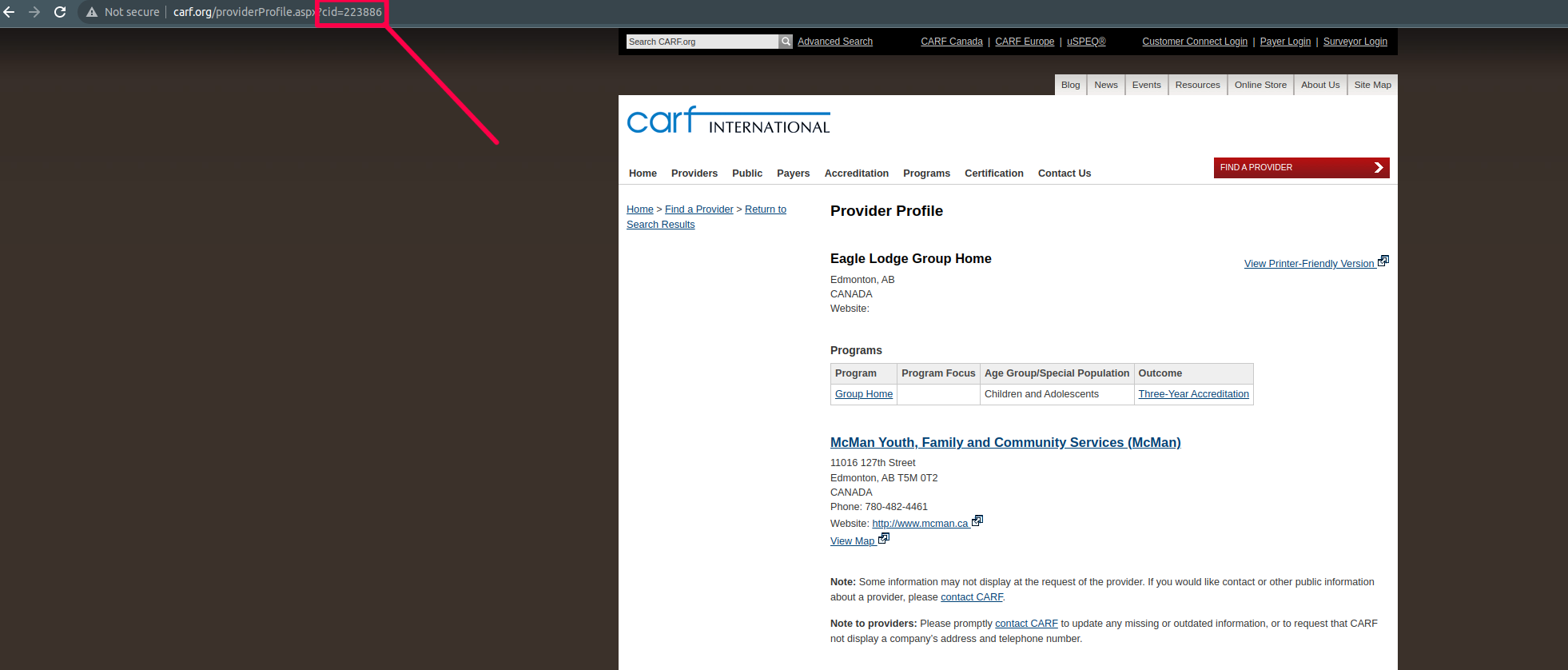Open the View Printer-Friendly Version link

1308,264
